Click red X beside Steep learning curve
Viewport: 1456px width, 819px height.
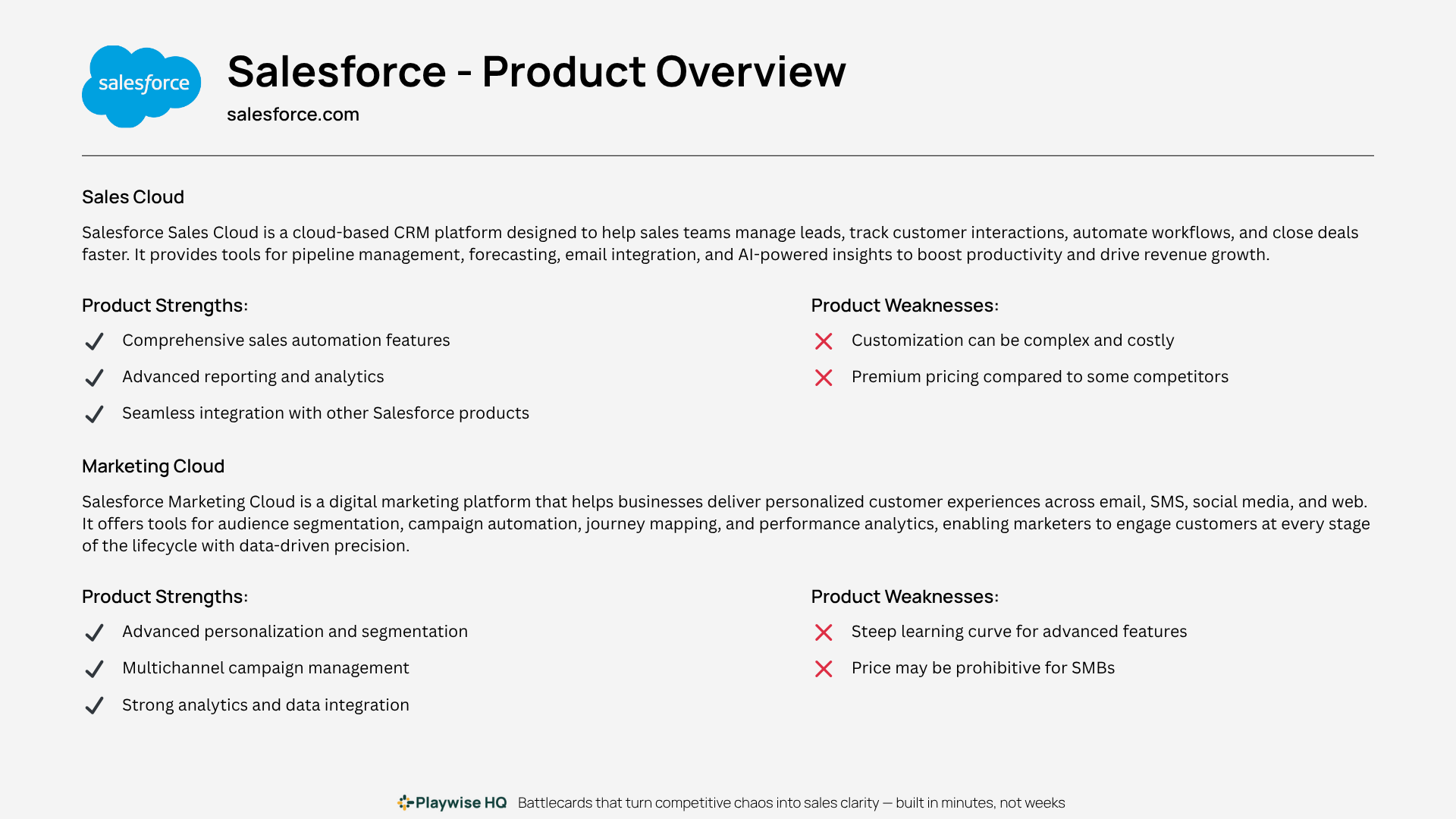coord(824,632)
